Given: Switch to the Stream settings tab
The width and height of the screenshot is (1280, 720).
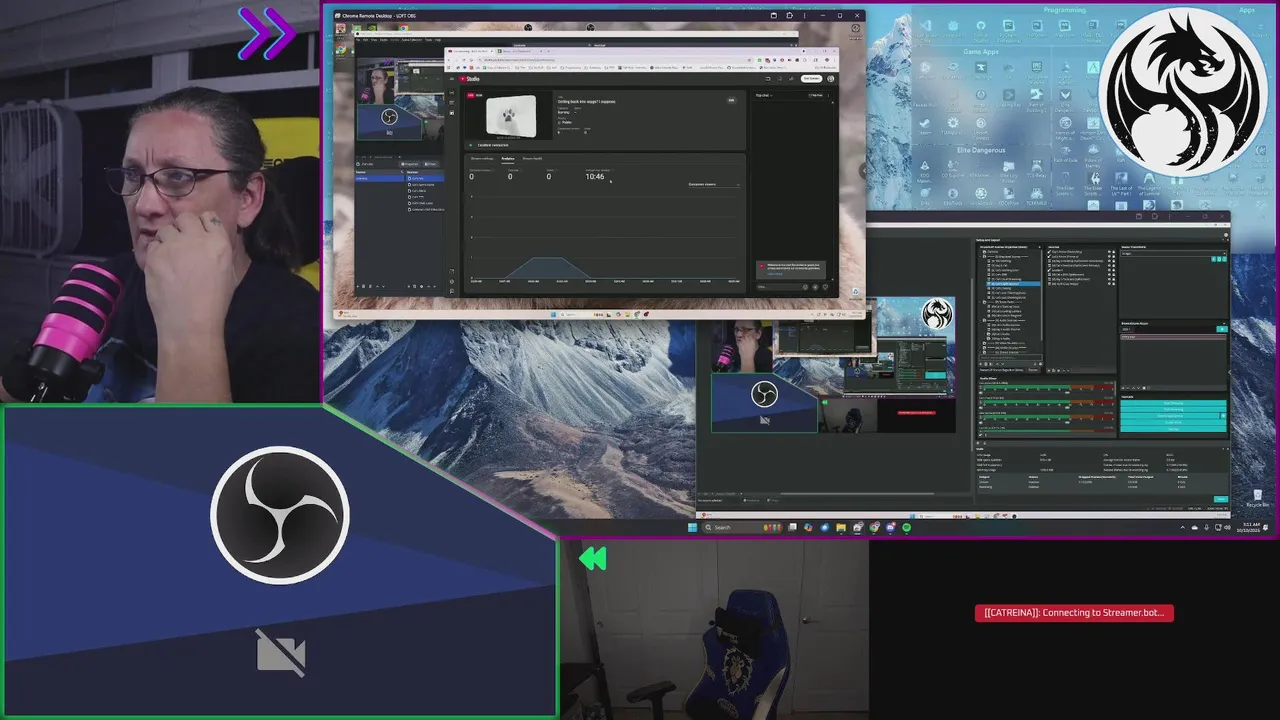Looking at the screenshot, I should click(x=482, y=158).
